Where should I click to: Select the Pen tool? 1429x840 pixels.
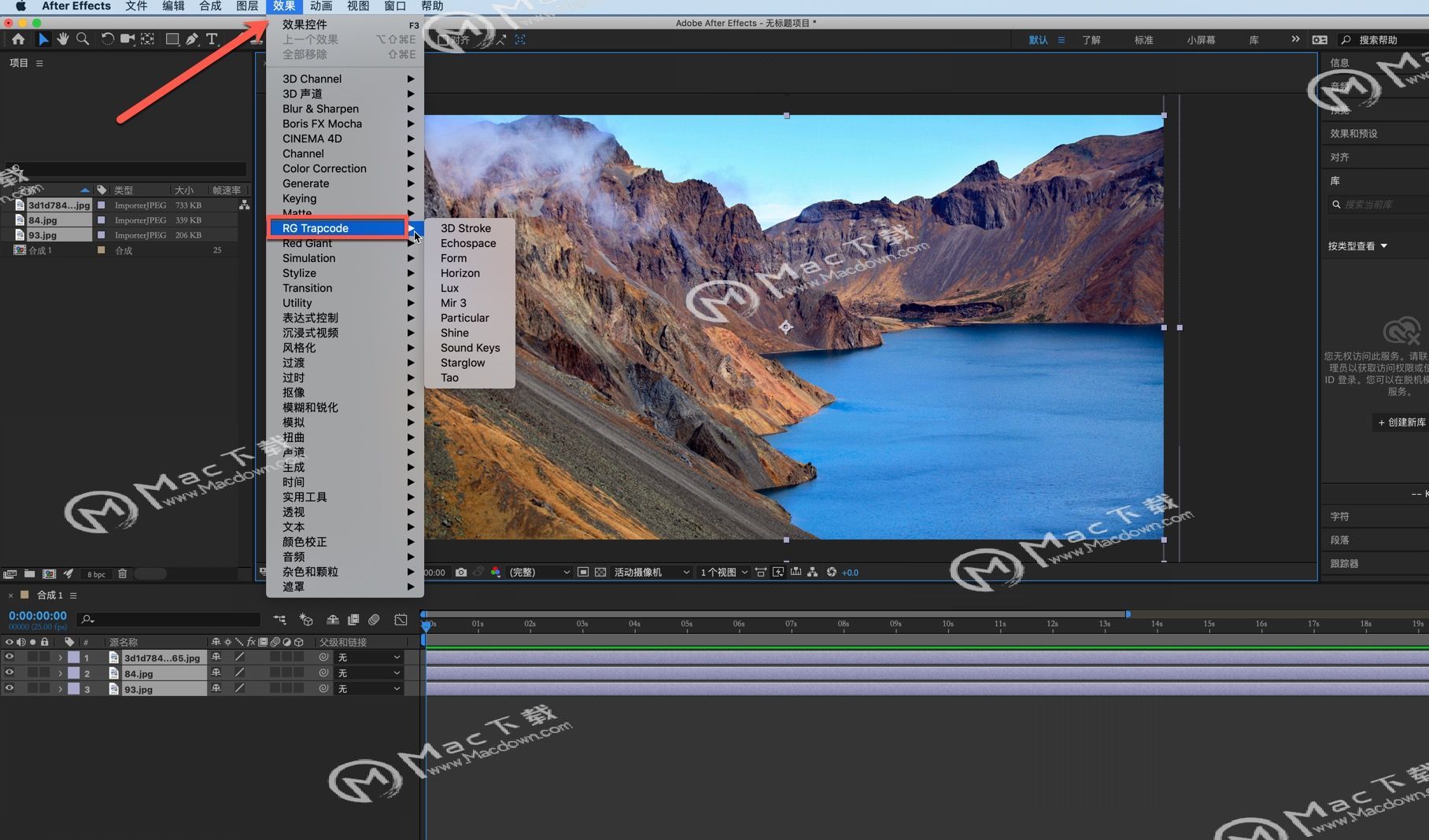pyautogui.click(x=192, y=39)
